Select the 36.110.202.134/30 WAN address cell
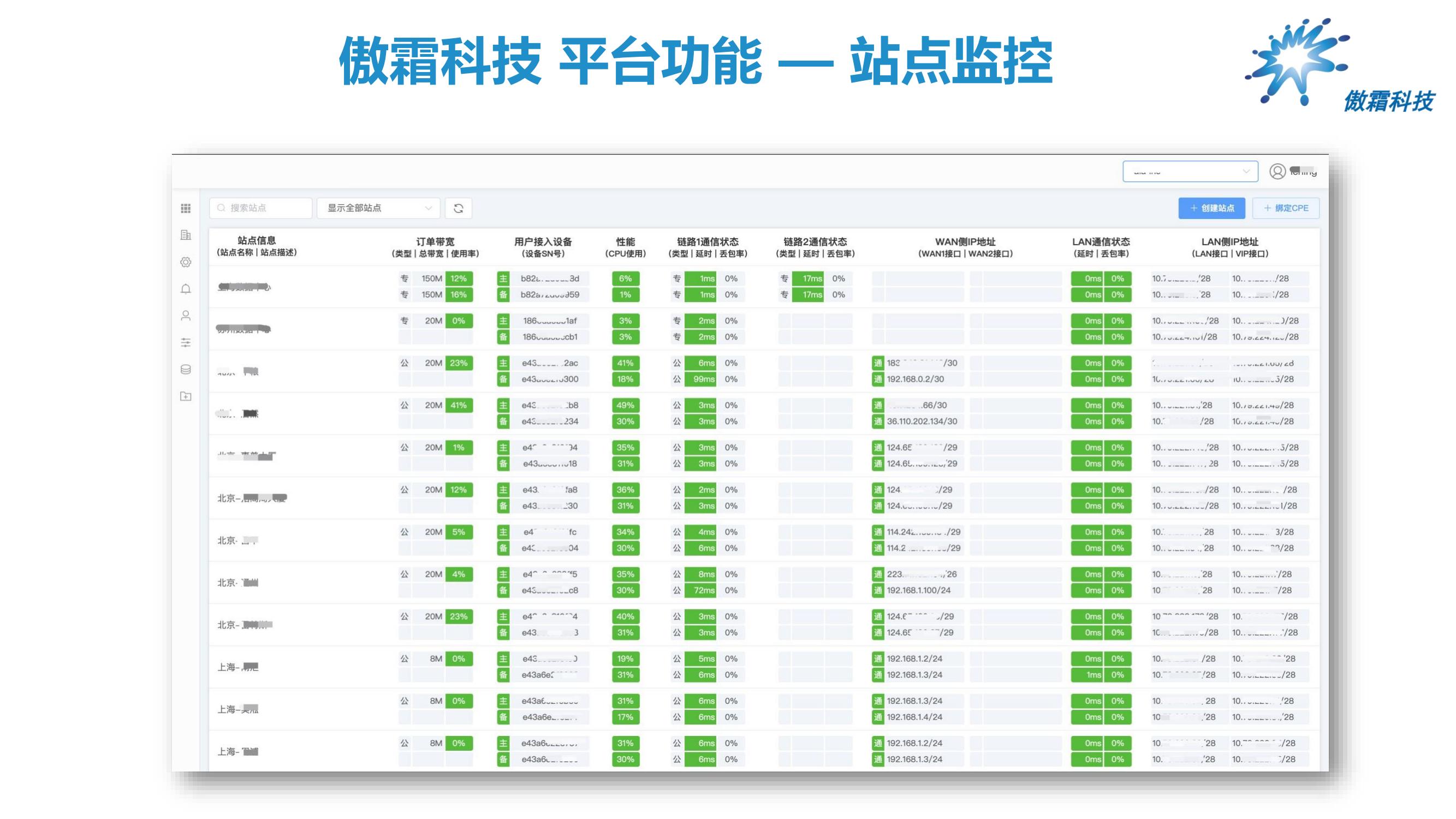The image size is (1456, 819). 922,422
